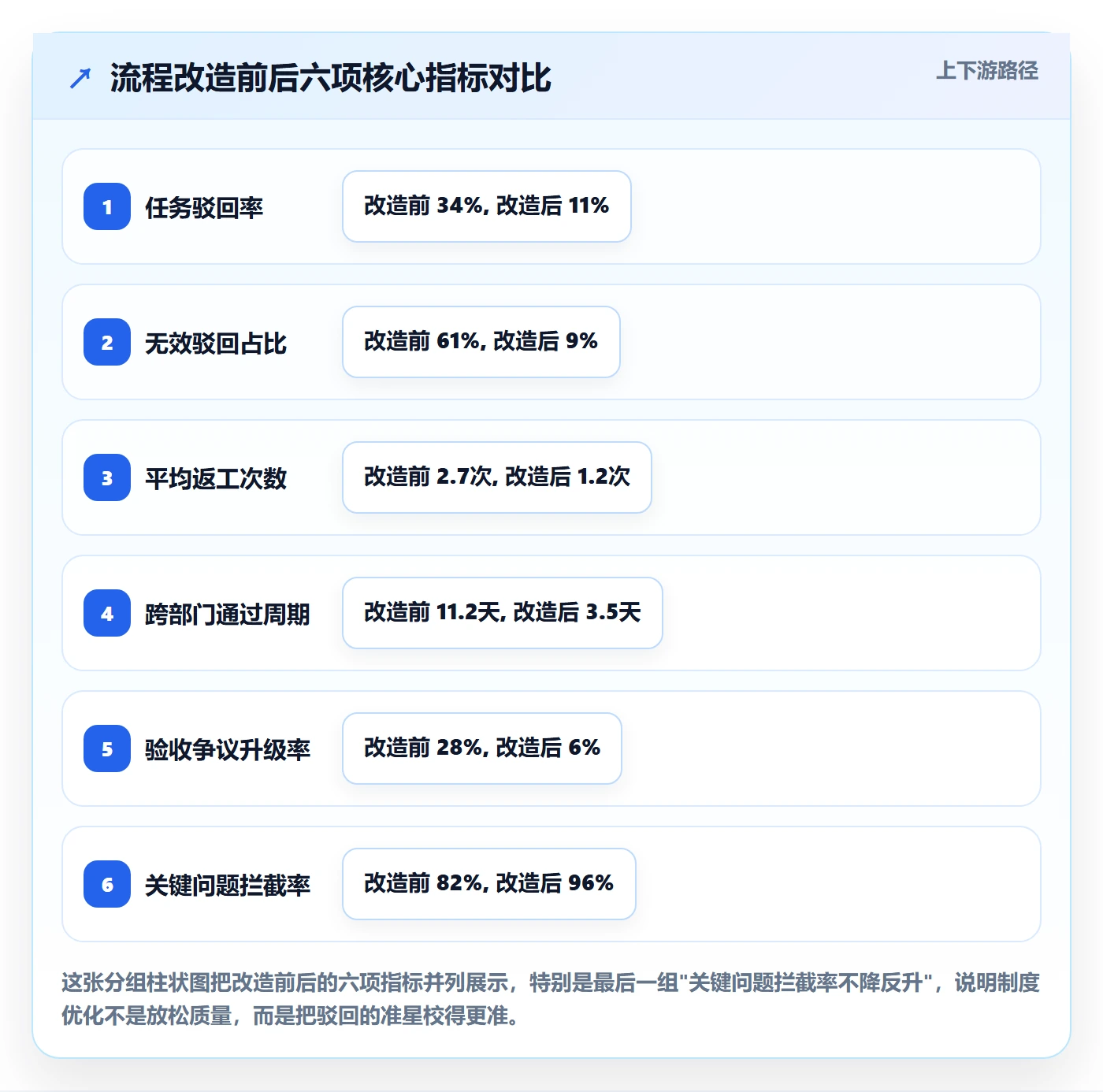Click number badge 6 for 关键问题拦截率
The image size is (1103, 1092).
(x=107, y=884)
